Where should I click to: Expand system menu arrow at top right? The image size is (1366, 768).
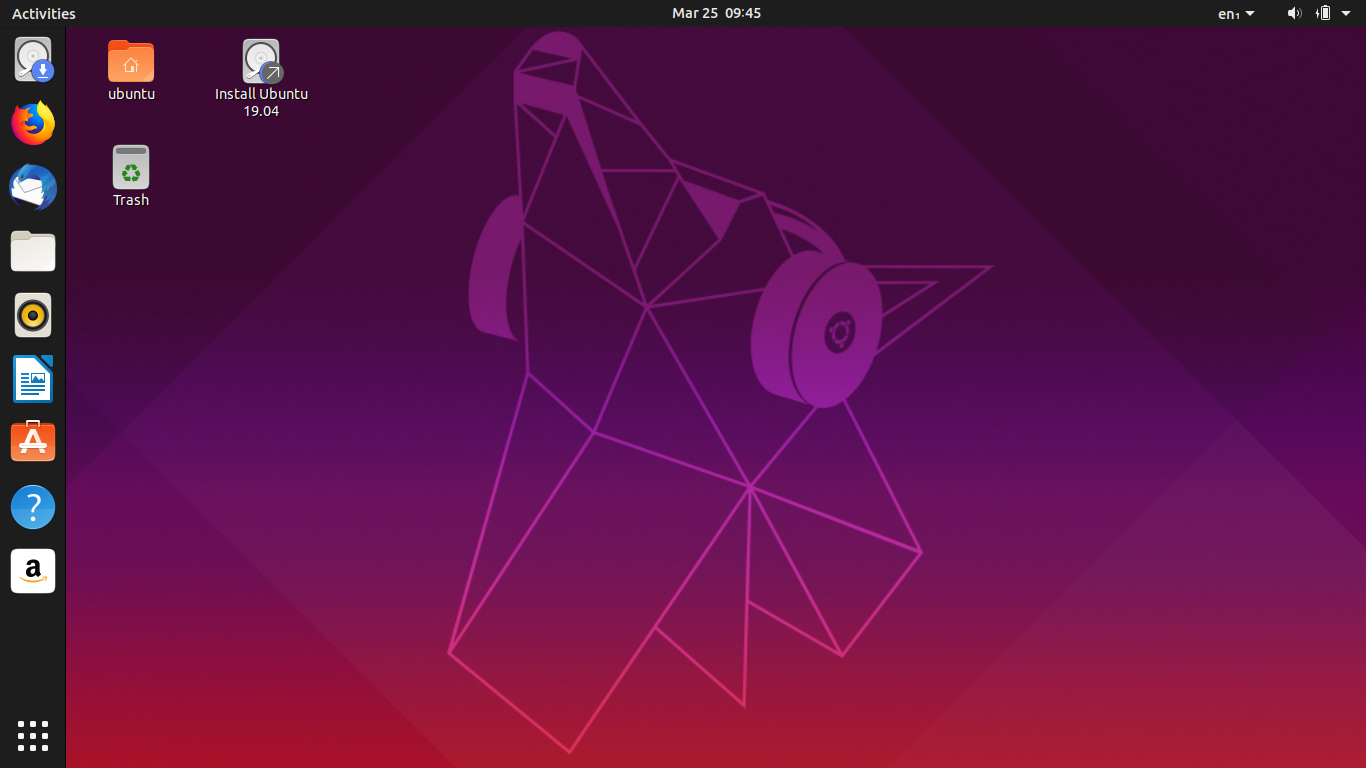coord(1346,13)
